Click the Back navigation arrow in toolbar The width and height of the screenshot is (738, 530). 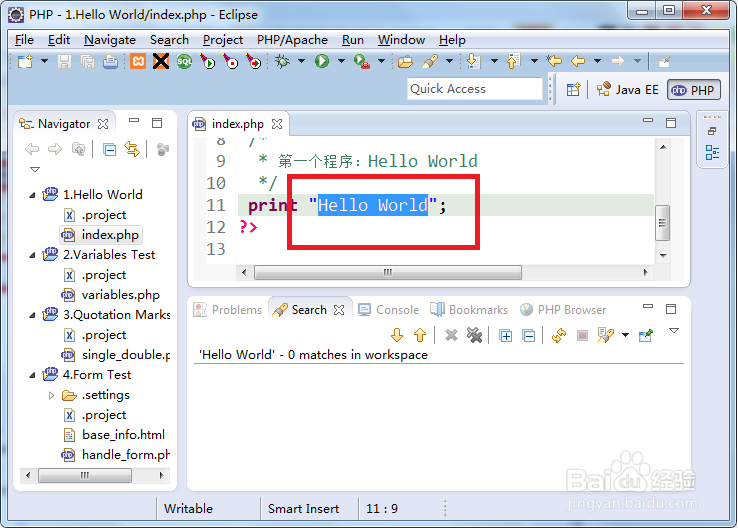point(578,61)
